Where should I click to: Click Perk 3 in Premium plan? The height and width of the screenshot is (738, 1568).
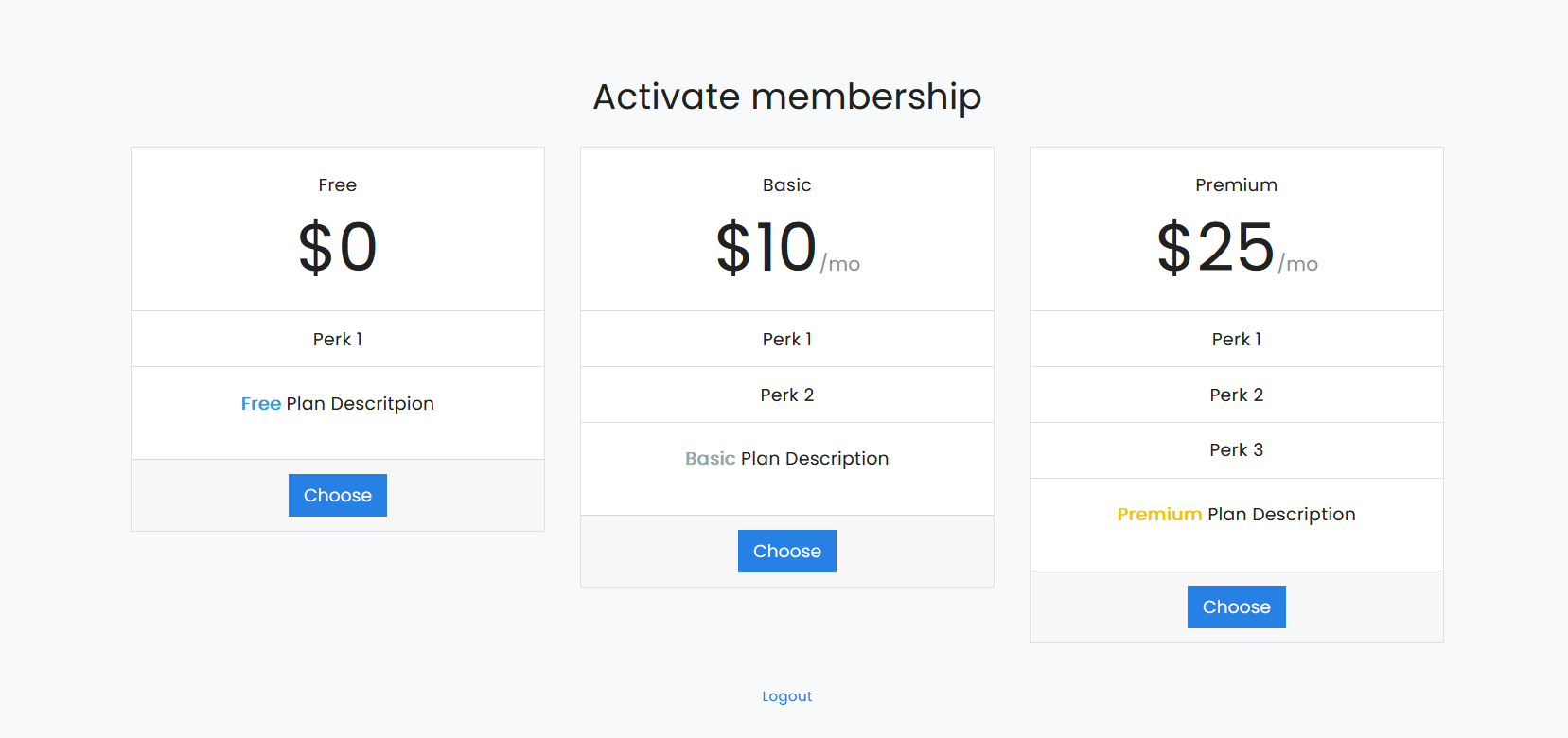click(1237, 450)
